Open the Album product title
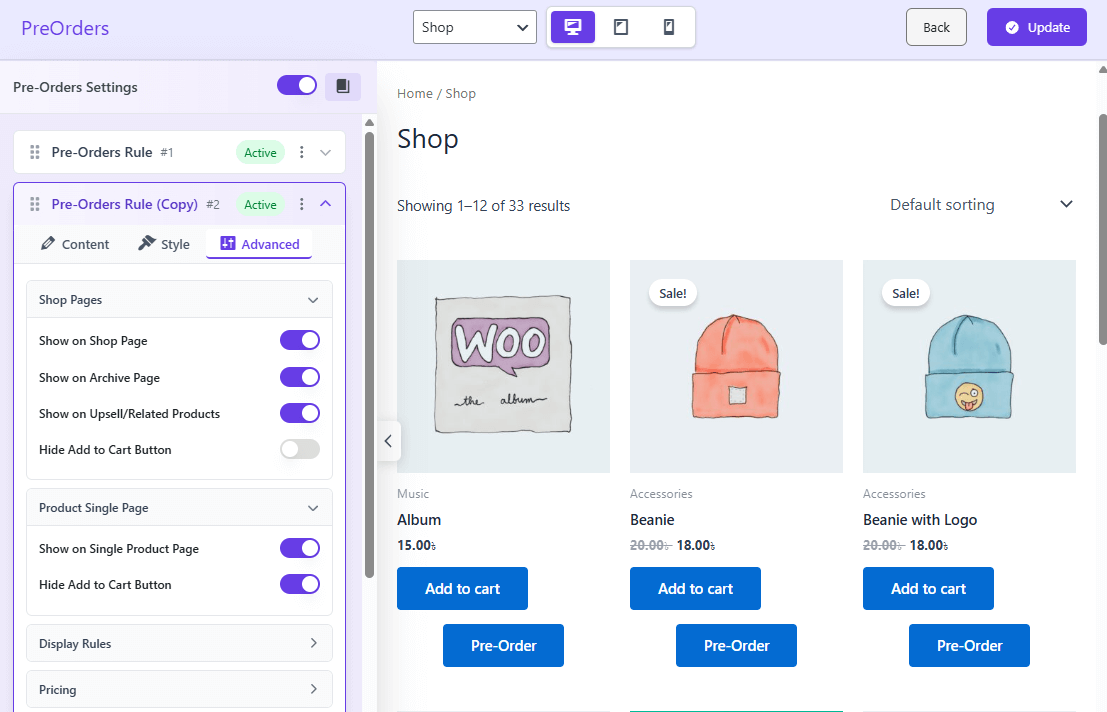The image size is (1107, 712). coord(419,520)
